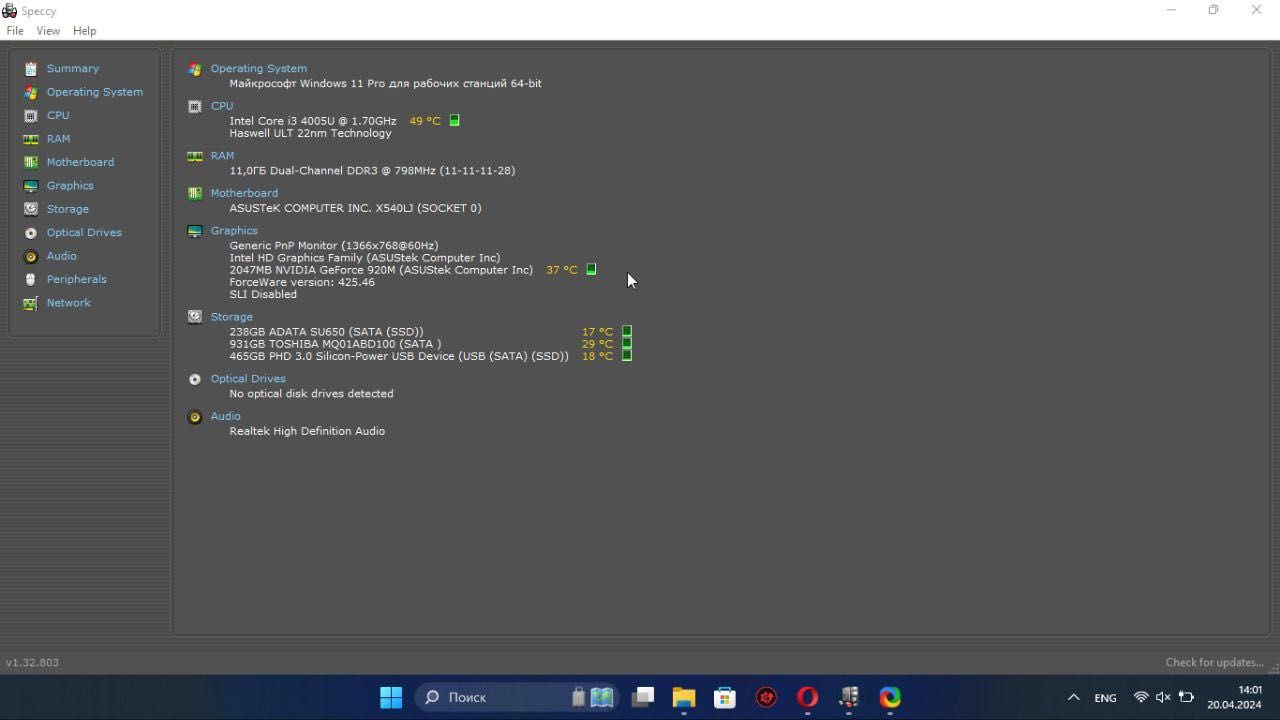The width and height of the screenshot is (1280, 720).
Task: Click the 465GB PHD 3.0 Silicon-Power entry
Action: pos(399,356)
